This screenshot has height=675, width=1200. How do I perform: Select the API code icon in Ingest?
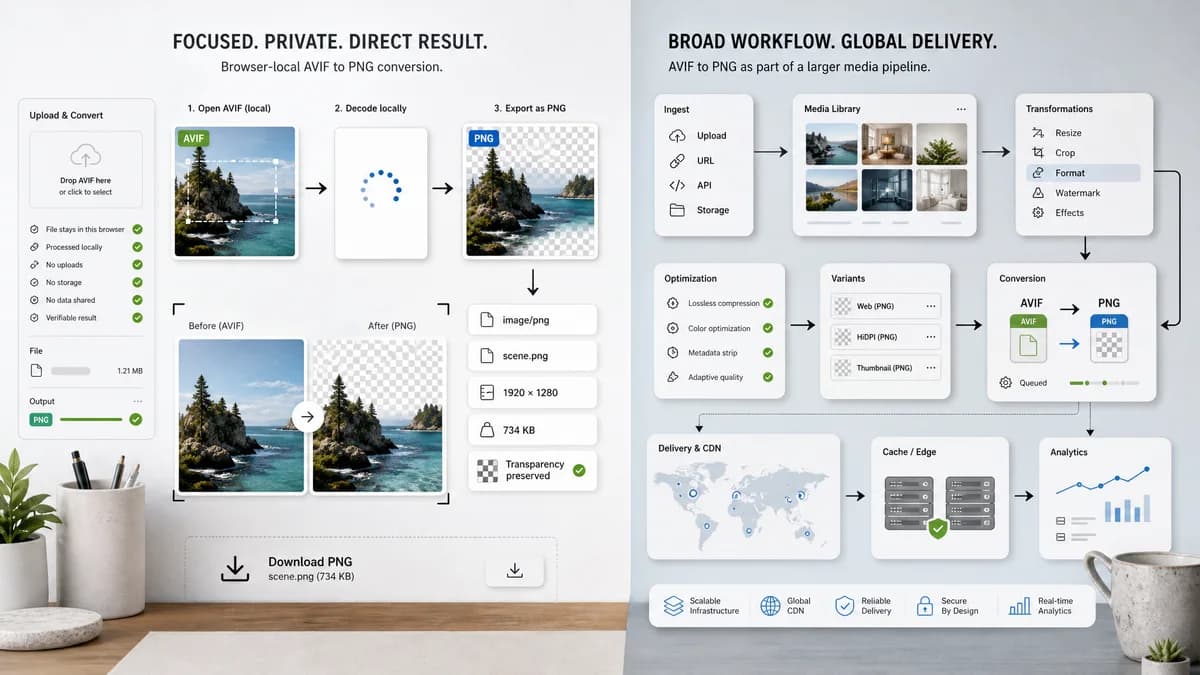[677, 185]
